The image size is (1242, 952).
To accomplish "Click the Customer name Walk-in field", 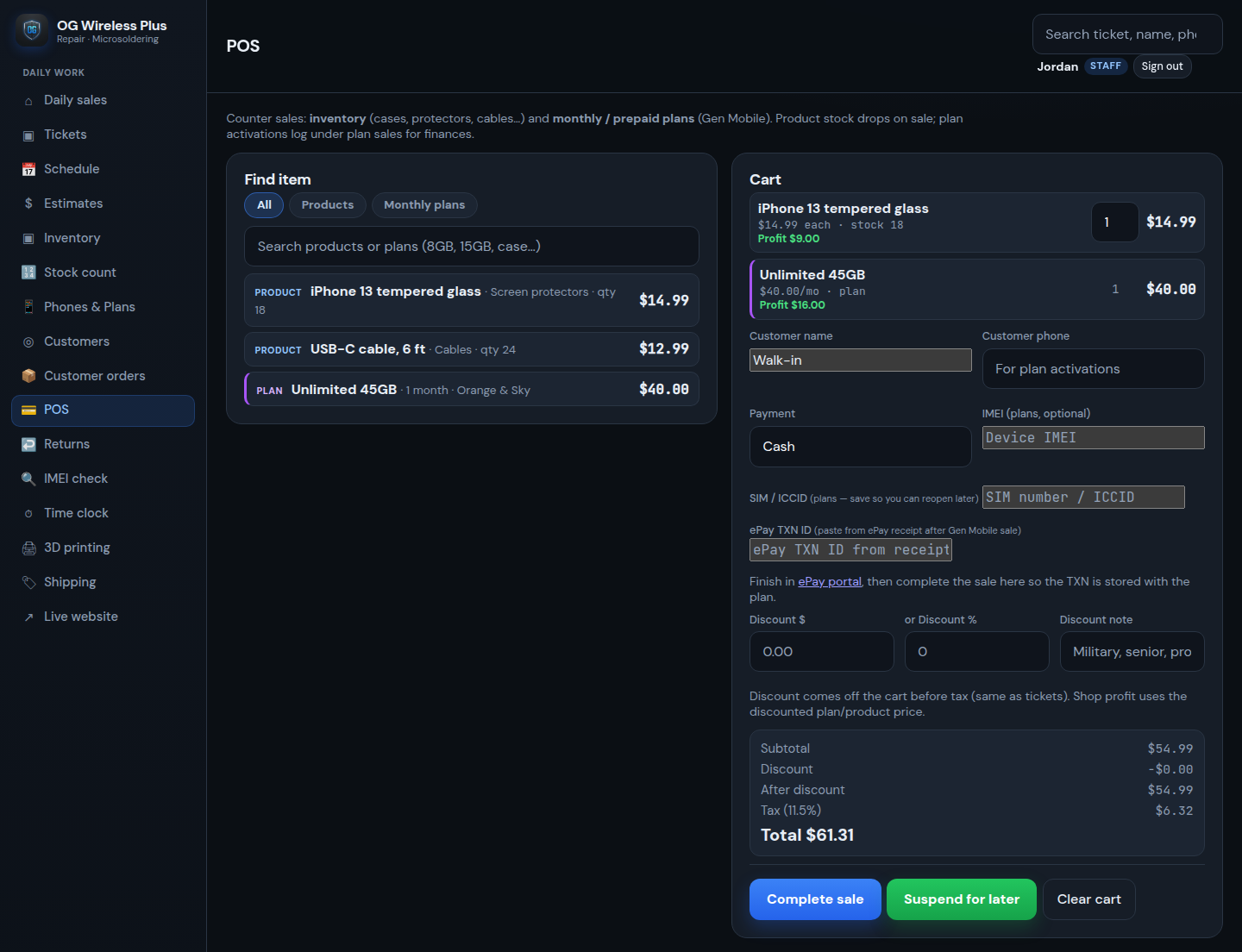I will (861, 360).
